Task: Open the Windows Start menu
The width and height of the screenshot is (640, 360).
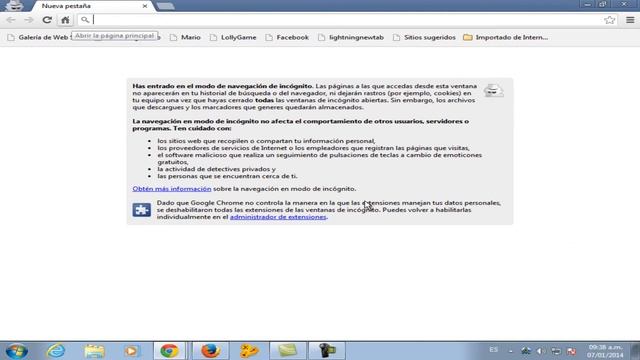Action: click(x=17, y=351)
